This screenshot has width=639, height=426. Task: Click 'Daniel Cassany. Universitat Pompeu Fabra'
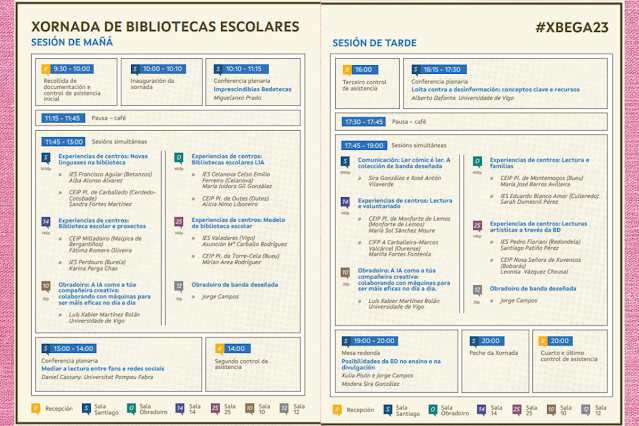(97, 377)
